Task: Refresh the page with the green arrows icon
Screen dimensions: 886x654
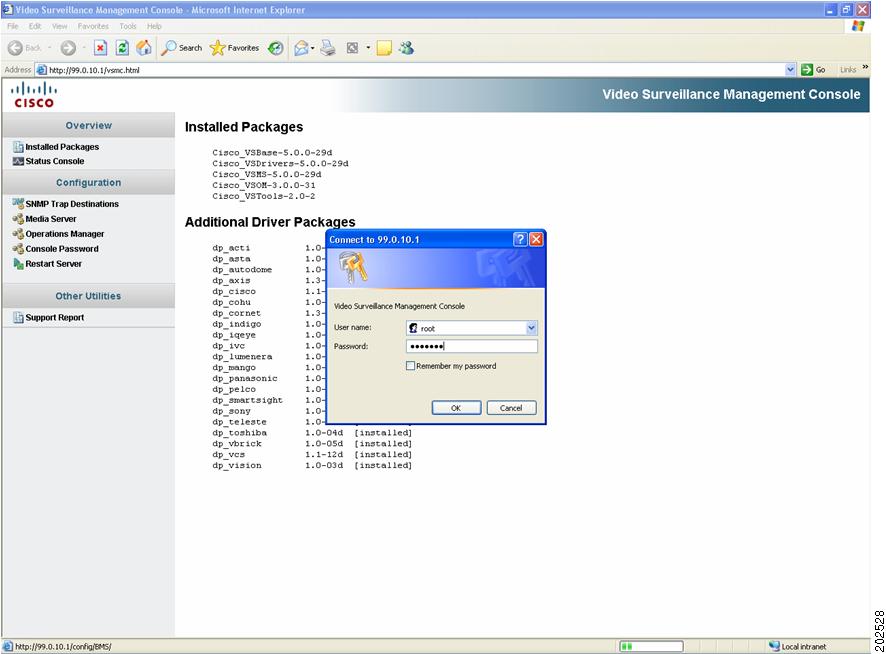Action: pos(122,48)
